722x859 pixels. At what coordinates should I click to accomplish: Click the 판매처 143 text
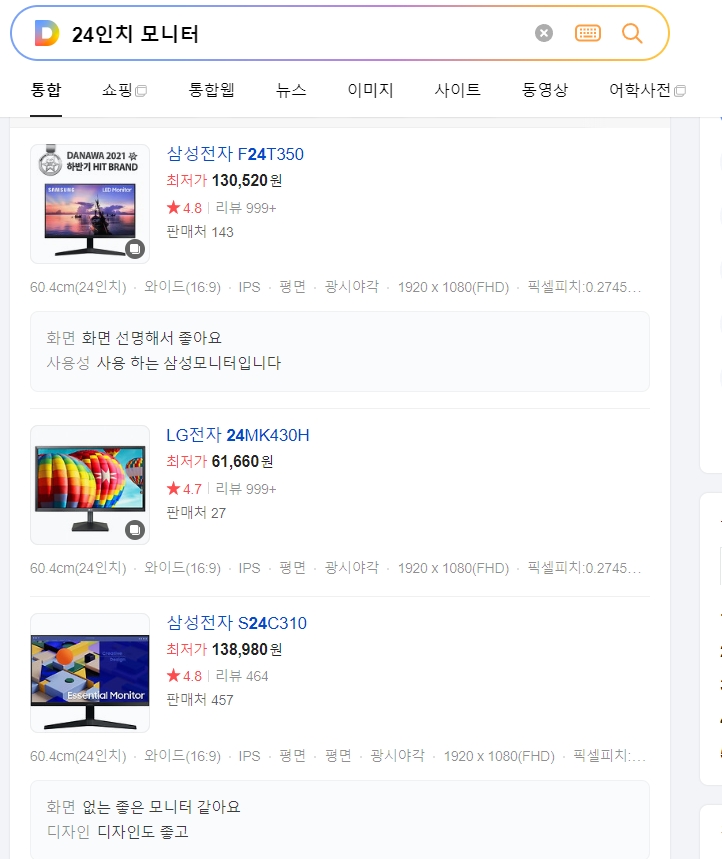coord(200,232)
